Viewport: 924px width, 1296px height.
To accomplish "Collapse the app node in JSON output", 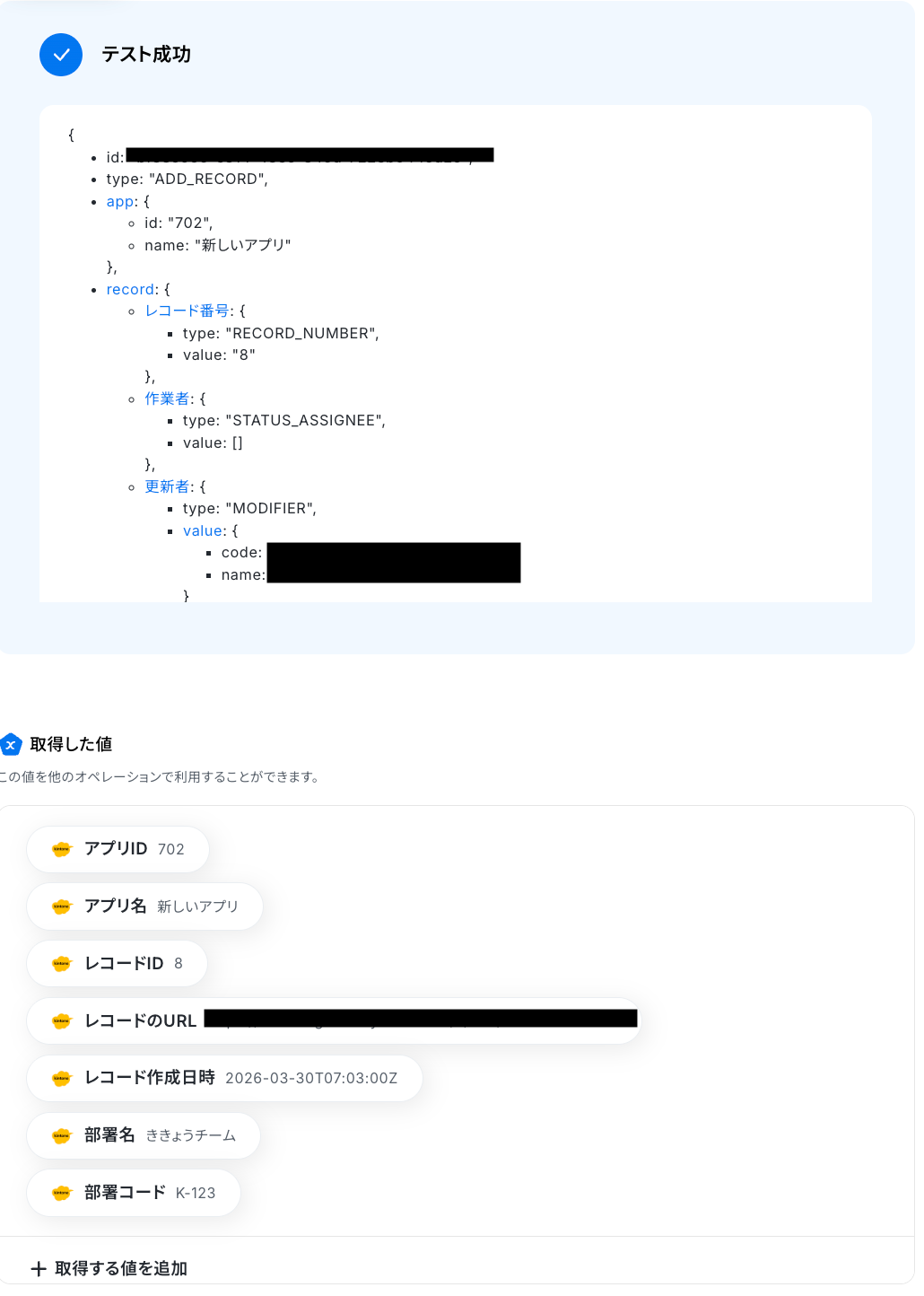I will (x=119, y=202).
